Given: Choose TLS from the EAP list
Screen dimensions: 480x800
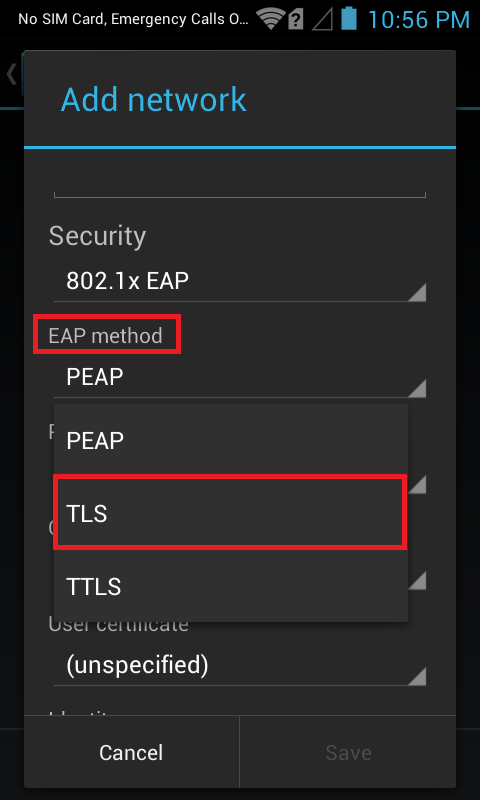Looking at the screenshot, I should point(231,513).
